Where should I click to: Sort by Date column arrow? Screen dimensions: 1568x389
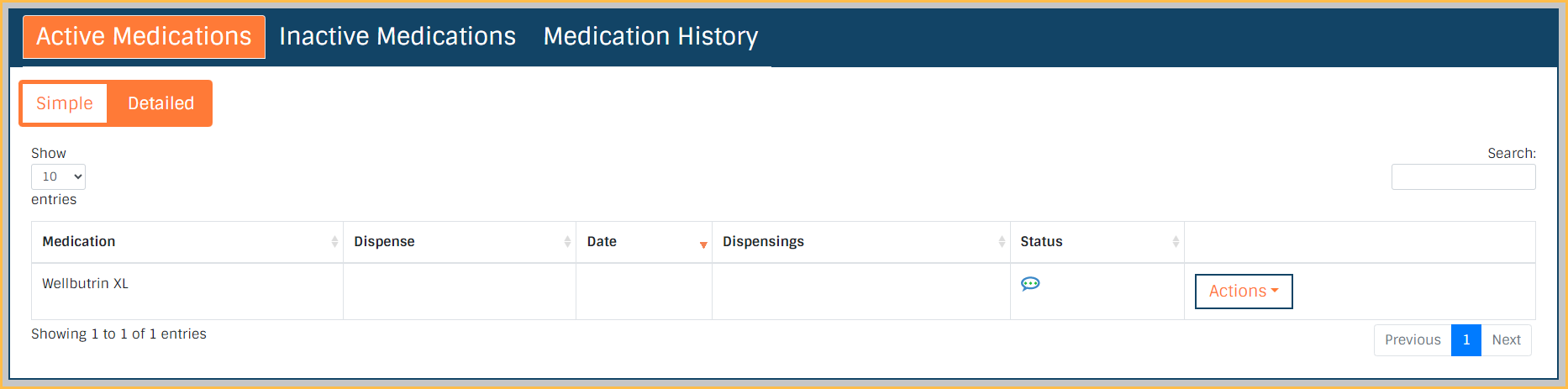click(703, 243)
